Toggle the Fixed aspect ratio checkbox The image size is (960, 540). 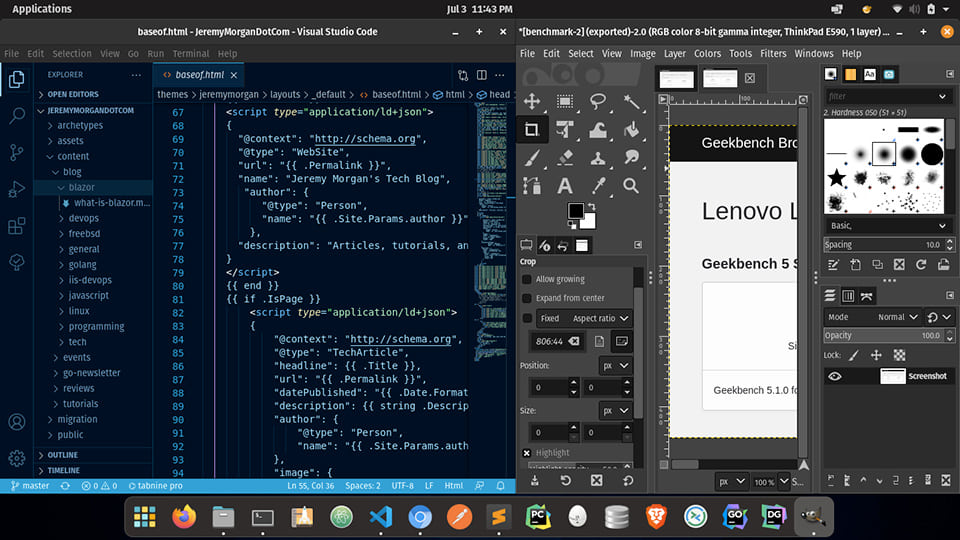[527, 318]
